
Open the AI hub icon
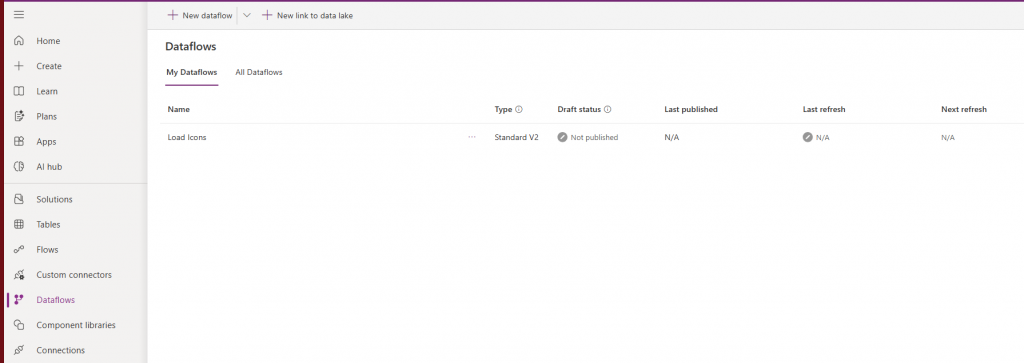pos(19,166)
